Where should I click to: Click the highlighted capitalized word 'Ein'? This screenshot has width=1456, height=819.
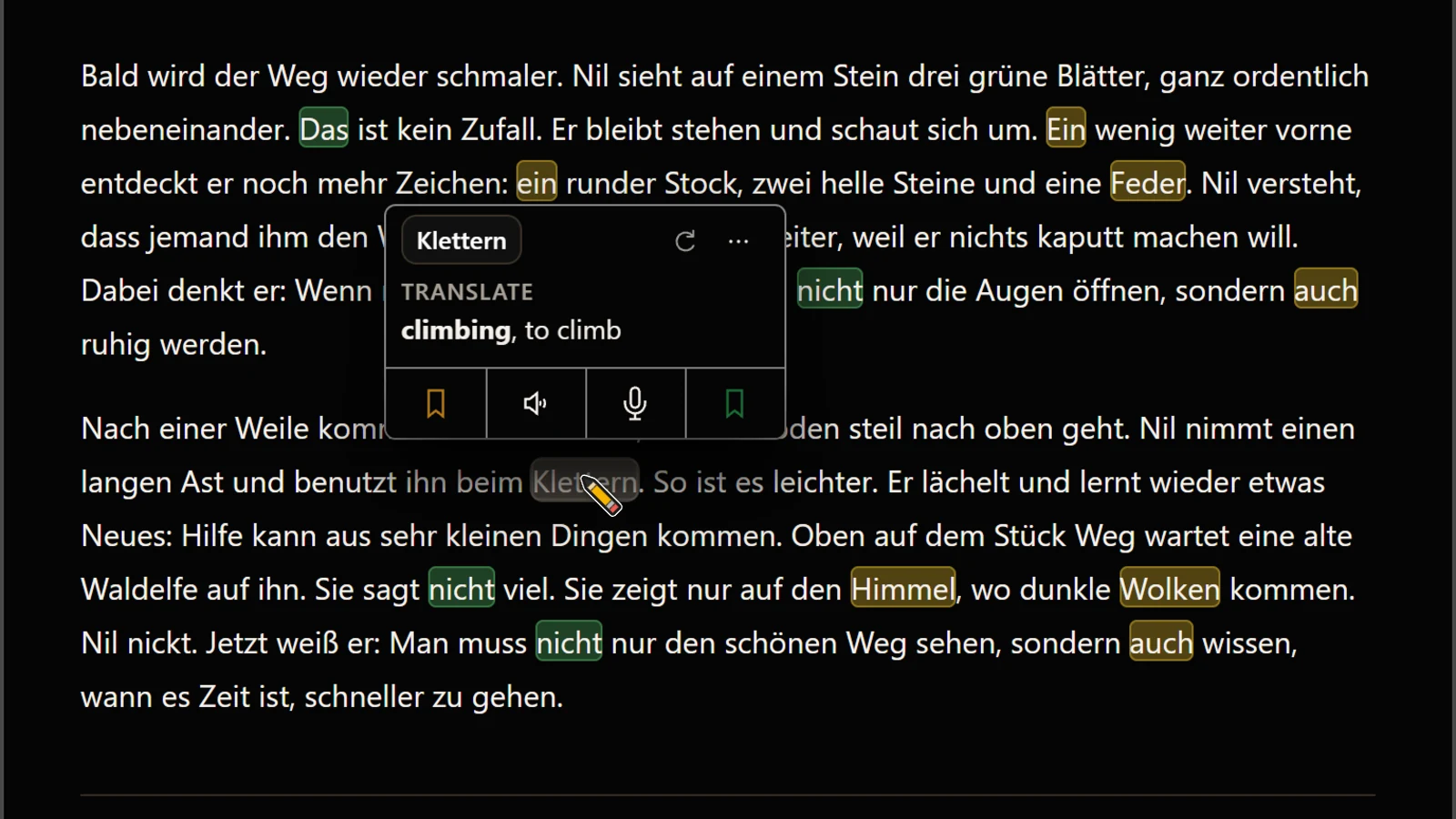click(1066, 129)
